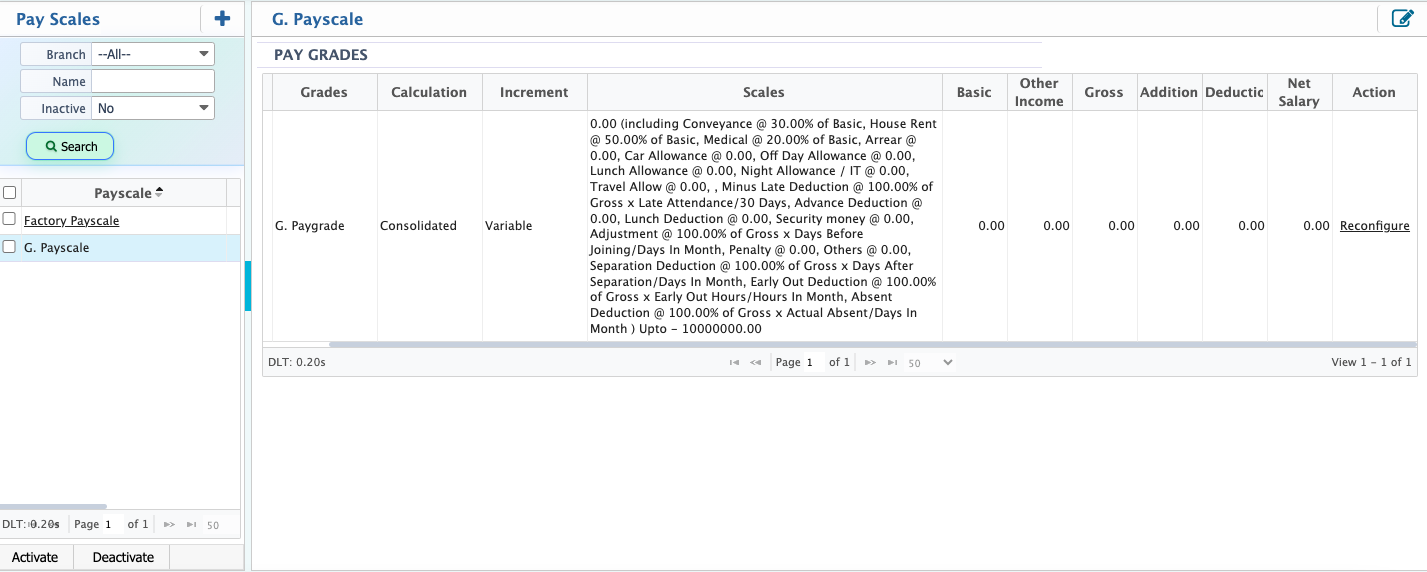The height and width of the screenshot is (572, 1427).
Task: Check the Factory Payscale row checkbox
Action: click(x=9, y=219)
